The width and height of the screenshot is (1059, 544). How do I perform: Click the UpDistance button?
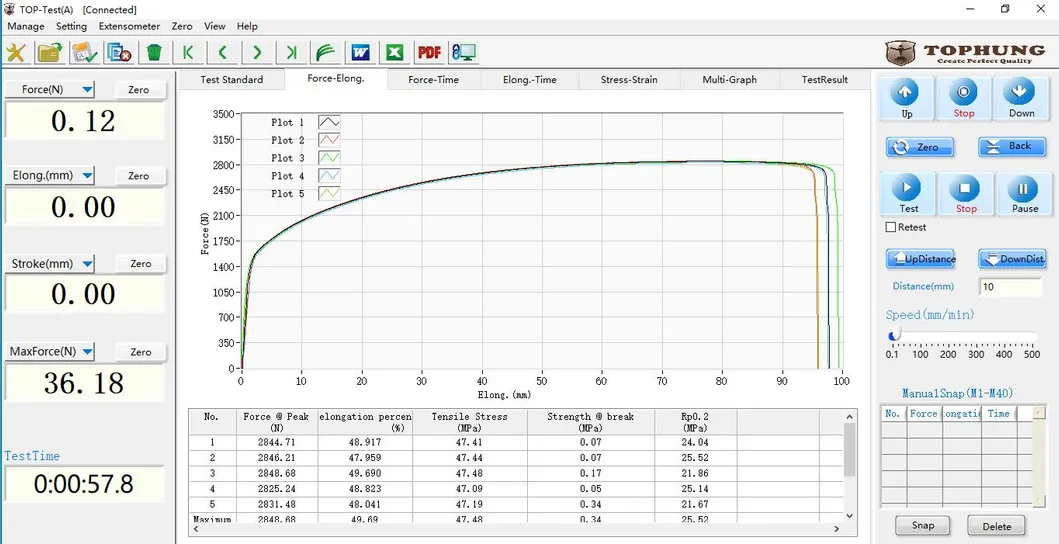click(x=921, y=259)
